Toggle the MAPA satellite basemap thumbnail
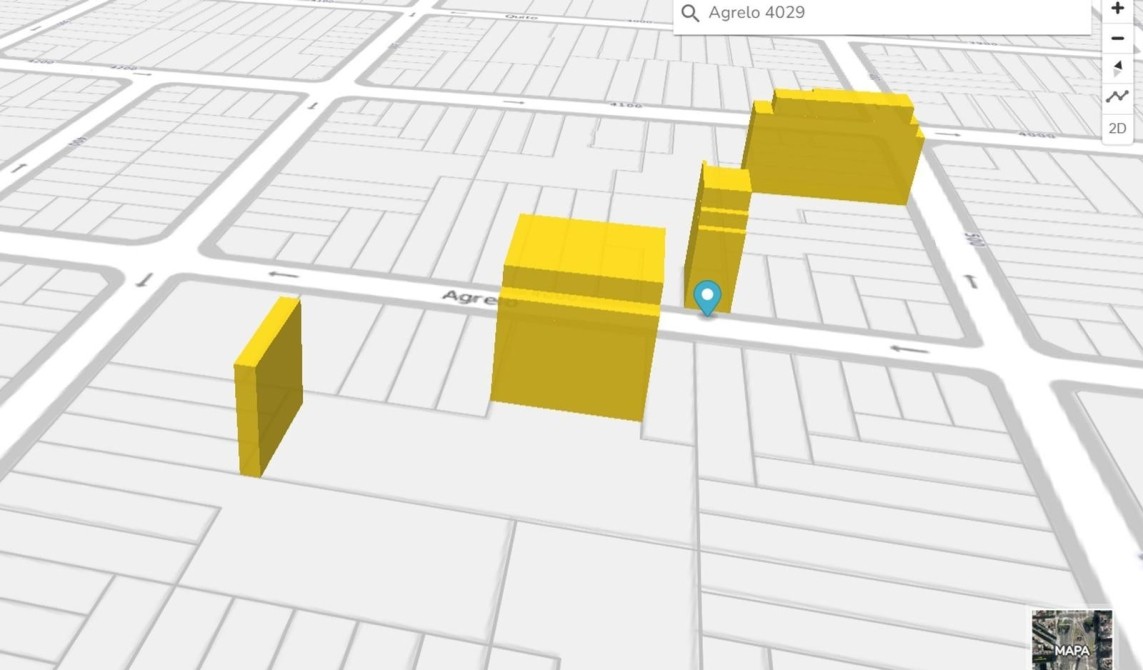This screenshot has width=1143, height=670. [1072, 639]
